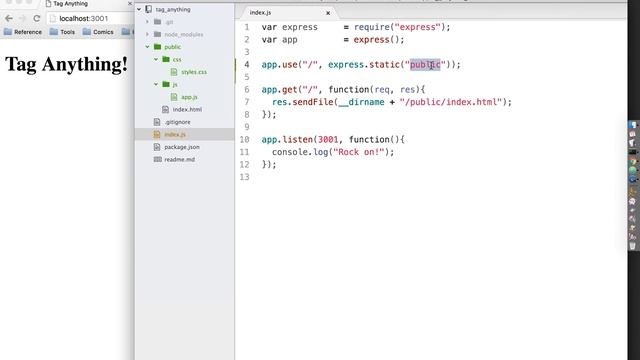Screen dimensions: 640x360
Task: Click the browser back arrow
Action: [9, 18]
